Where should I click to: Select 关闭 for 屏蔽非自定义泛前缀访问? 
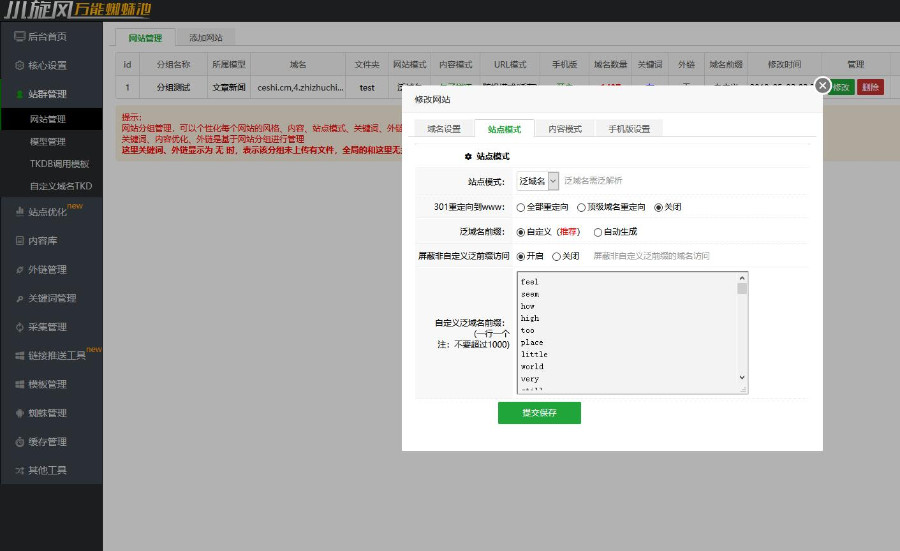[x=556, y=256]
